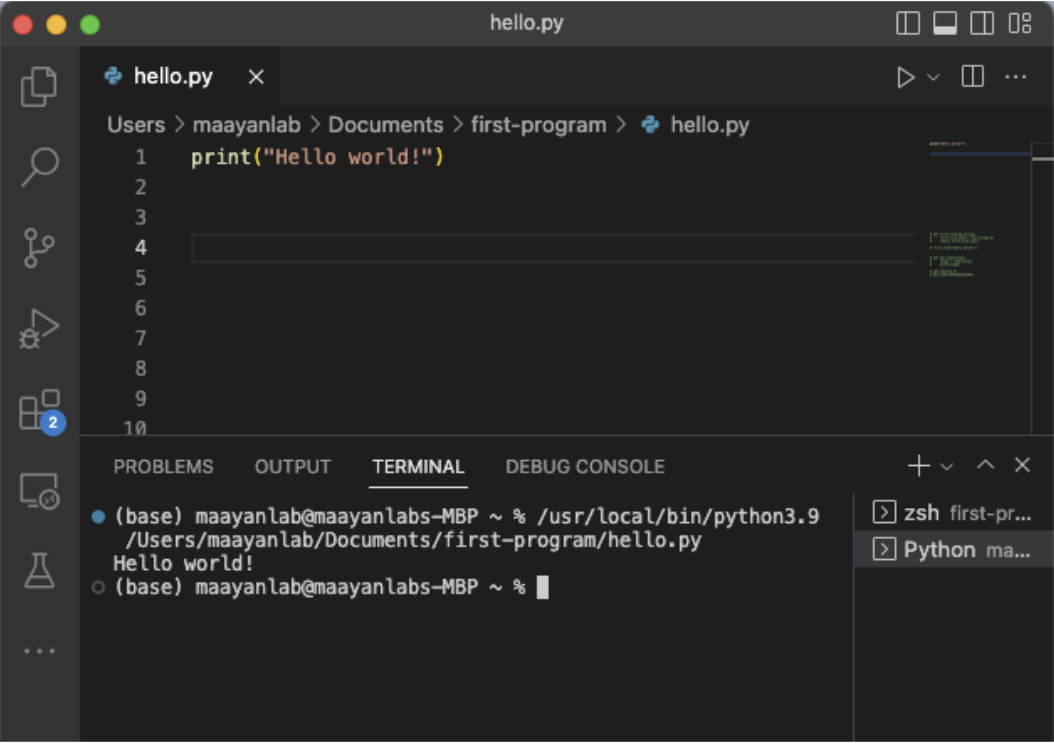This screenshot has width=1054, height=744.
Task: Click first-program in the breadcrumb path
Action: pyautogui.click(x=539, y=125)
